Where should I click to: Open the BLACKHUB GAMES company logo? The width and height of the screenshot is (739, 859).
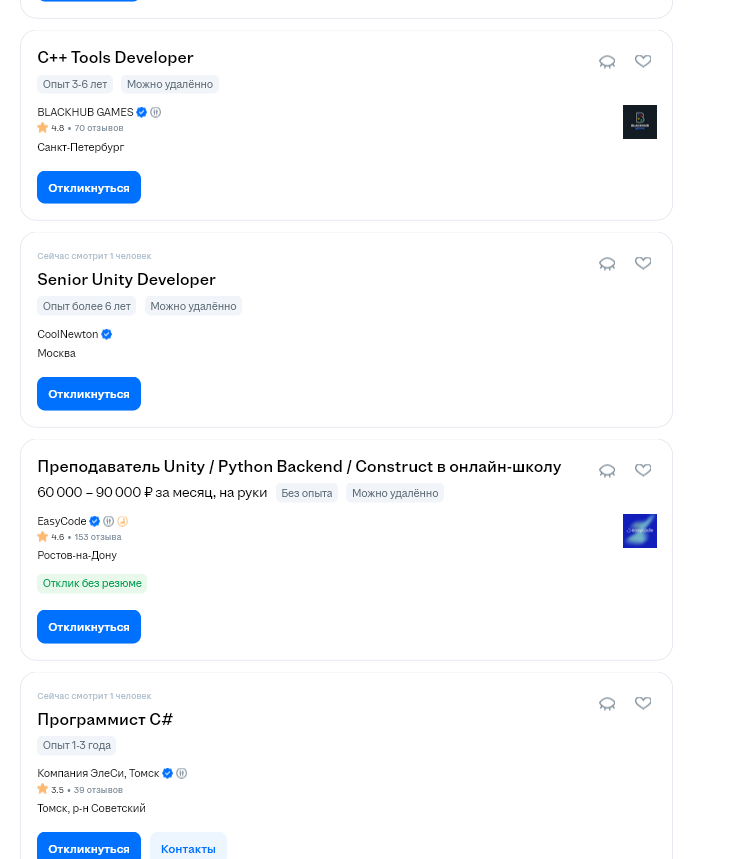click(x=640, y=122)
